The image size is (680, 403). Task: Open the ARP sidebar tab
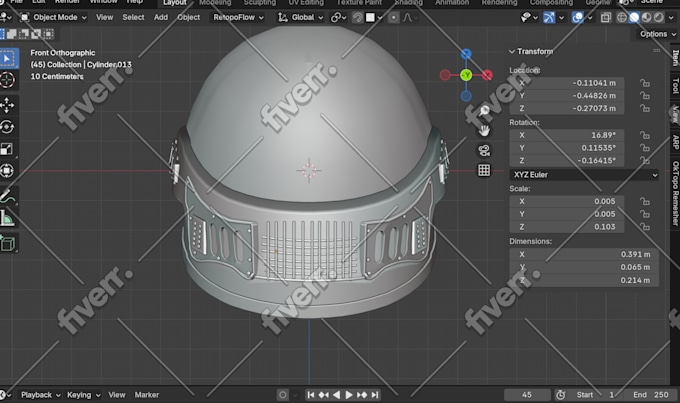(x=675, y=142)
